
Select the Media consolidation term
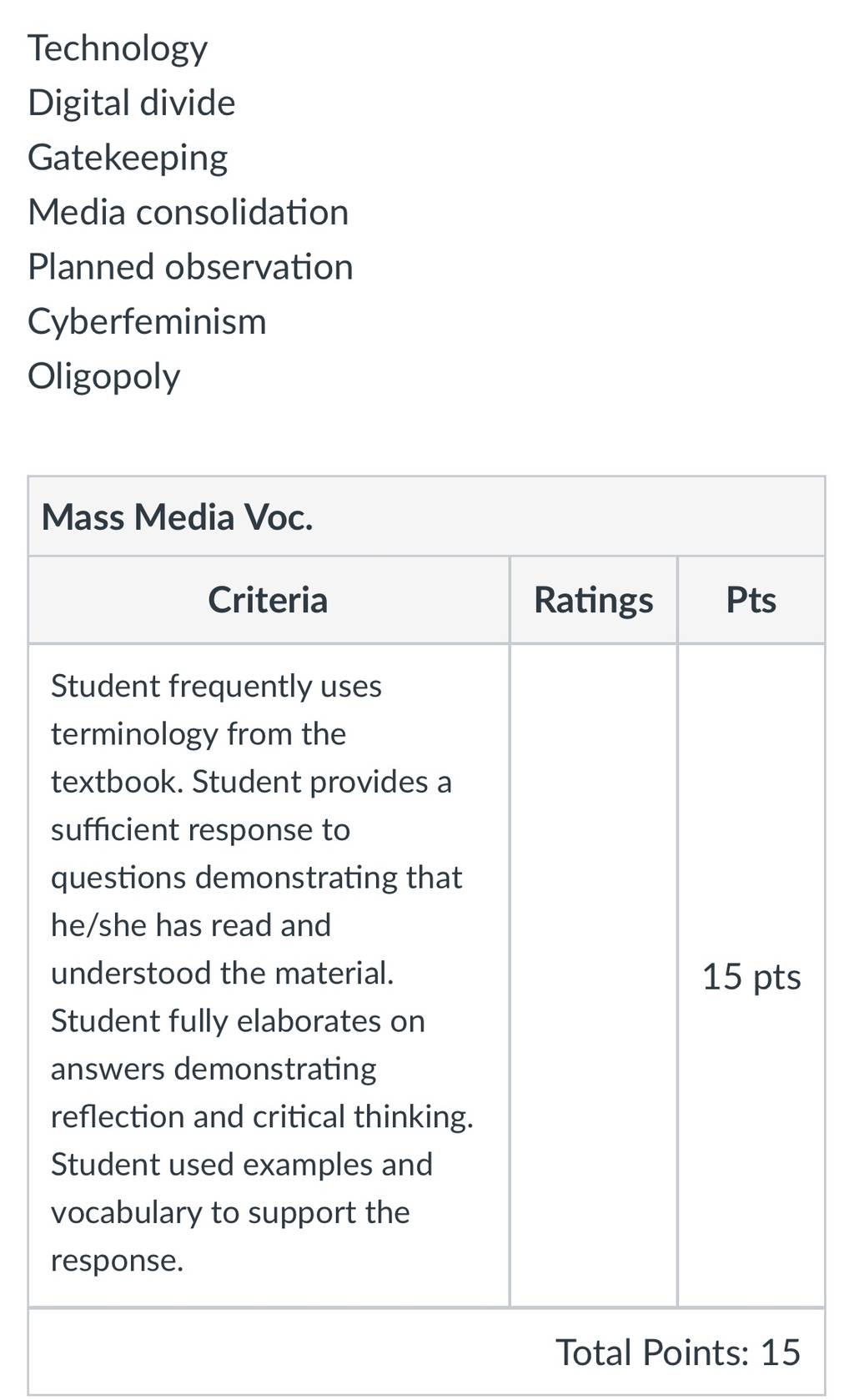click(188, 212)
